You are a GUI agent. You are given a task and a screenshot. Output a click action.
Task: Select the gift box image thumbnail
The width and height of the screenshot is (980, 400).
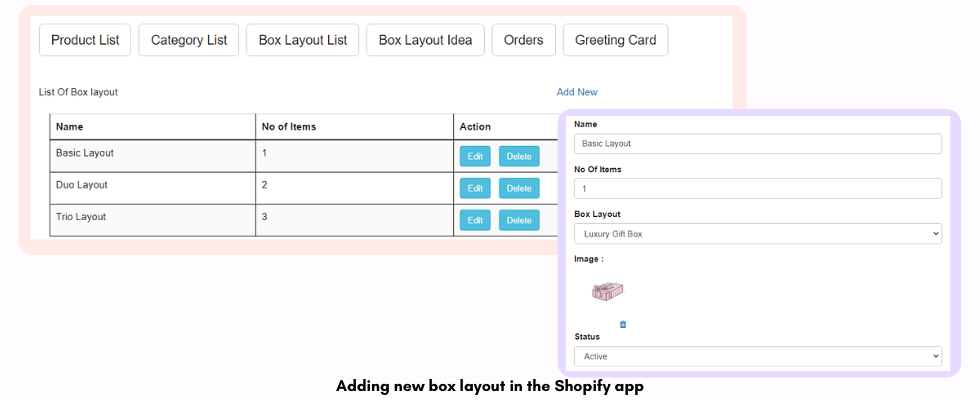coord(608,291)
